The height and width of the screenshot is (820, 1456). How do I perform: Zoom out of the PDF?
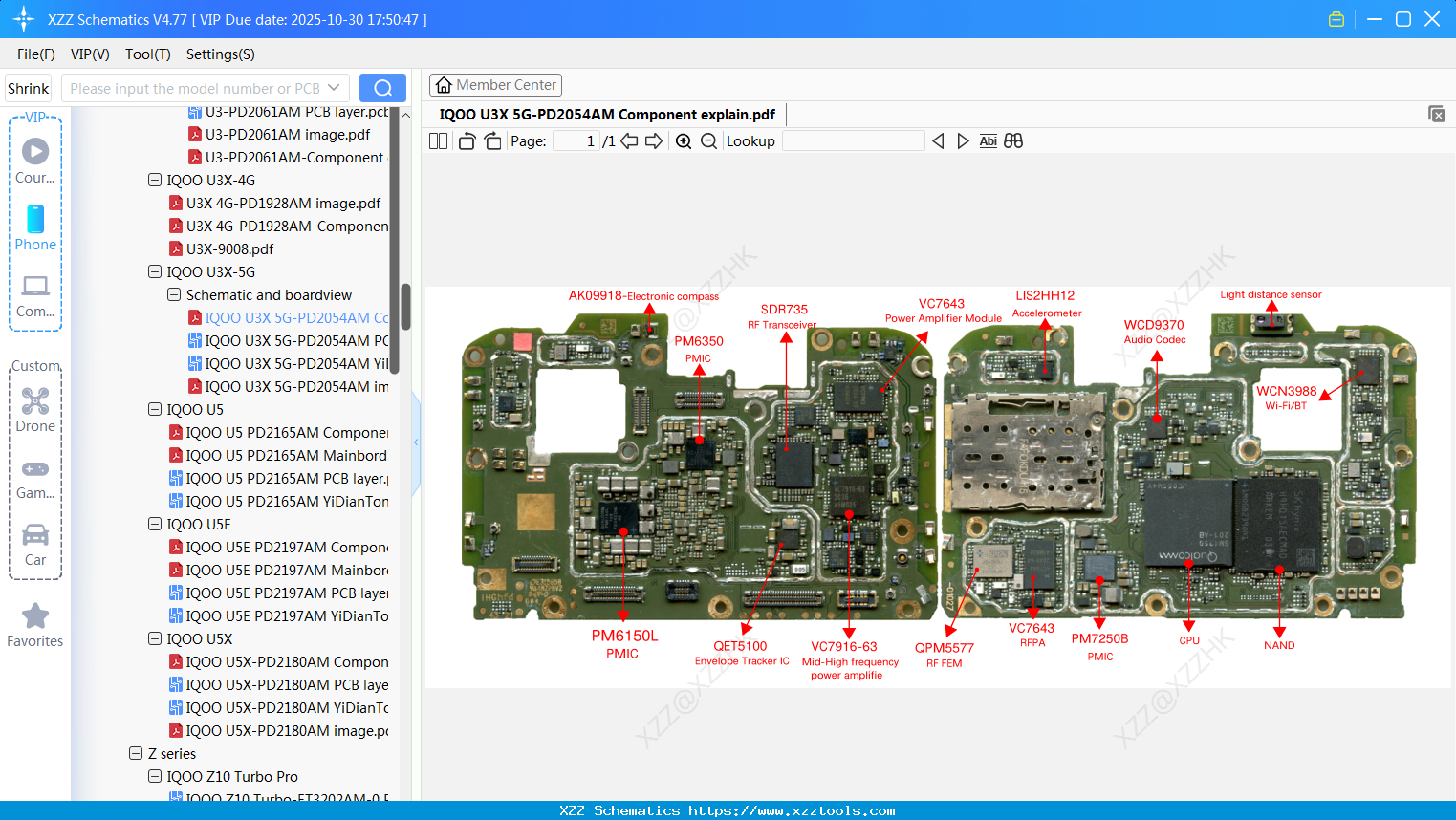point(708,141)
